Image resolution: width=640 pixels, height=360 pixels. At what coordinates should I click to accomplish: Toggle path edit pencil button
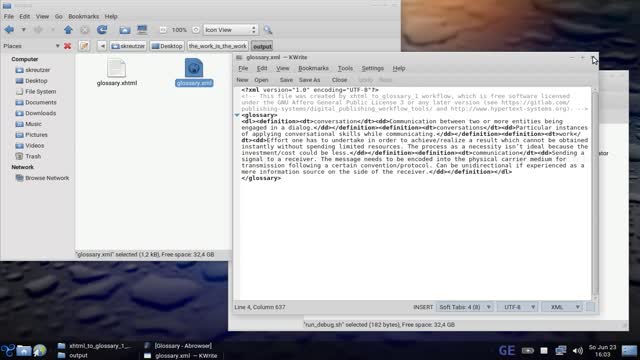point(84,46)
